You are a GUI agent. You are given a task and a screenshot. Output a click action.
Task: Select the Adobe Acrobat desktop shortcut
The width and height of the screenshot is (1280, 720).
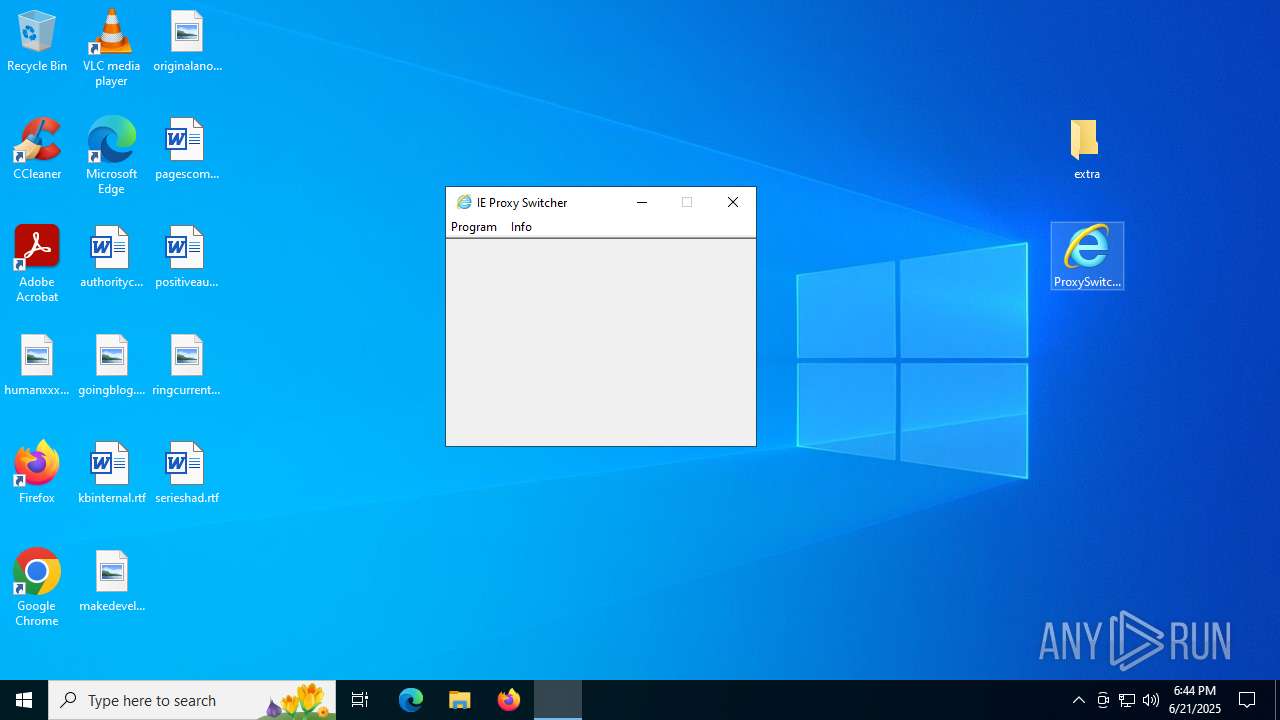(x=37, y=264)
